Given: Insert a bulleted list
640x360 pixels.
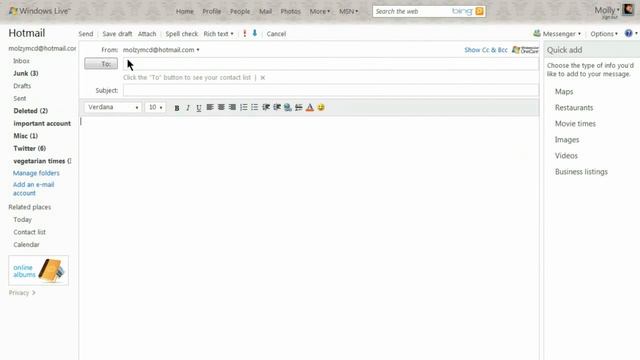Looking at the screenshot, I should (255, 107).
